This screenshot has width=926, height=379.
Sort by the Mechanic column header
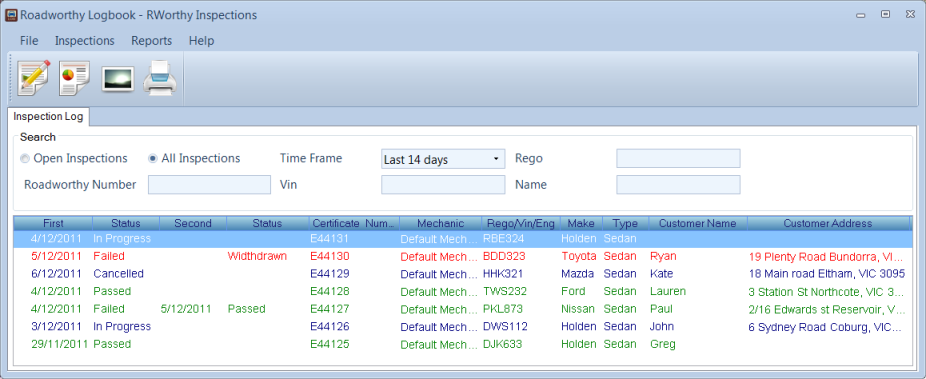441,224
